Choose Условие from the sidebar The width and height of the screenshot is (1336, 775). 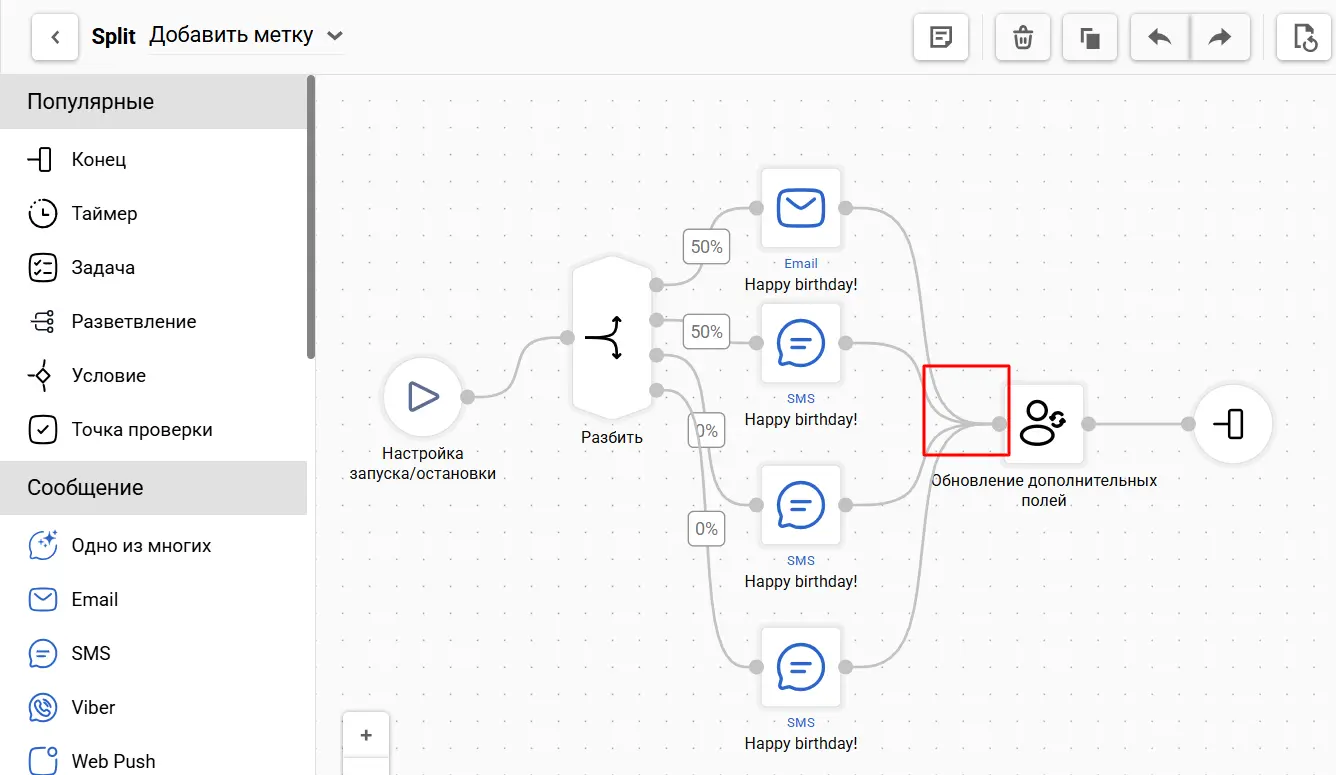(108, 376)
